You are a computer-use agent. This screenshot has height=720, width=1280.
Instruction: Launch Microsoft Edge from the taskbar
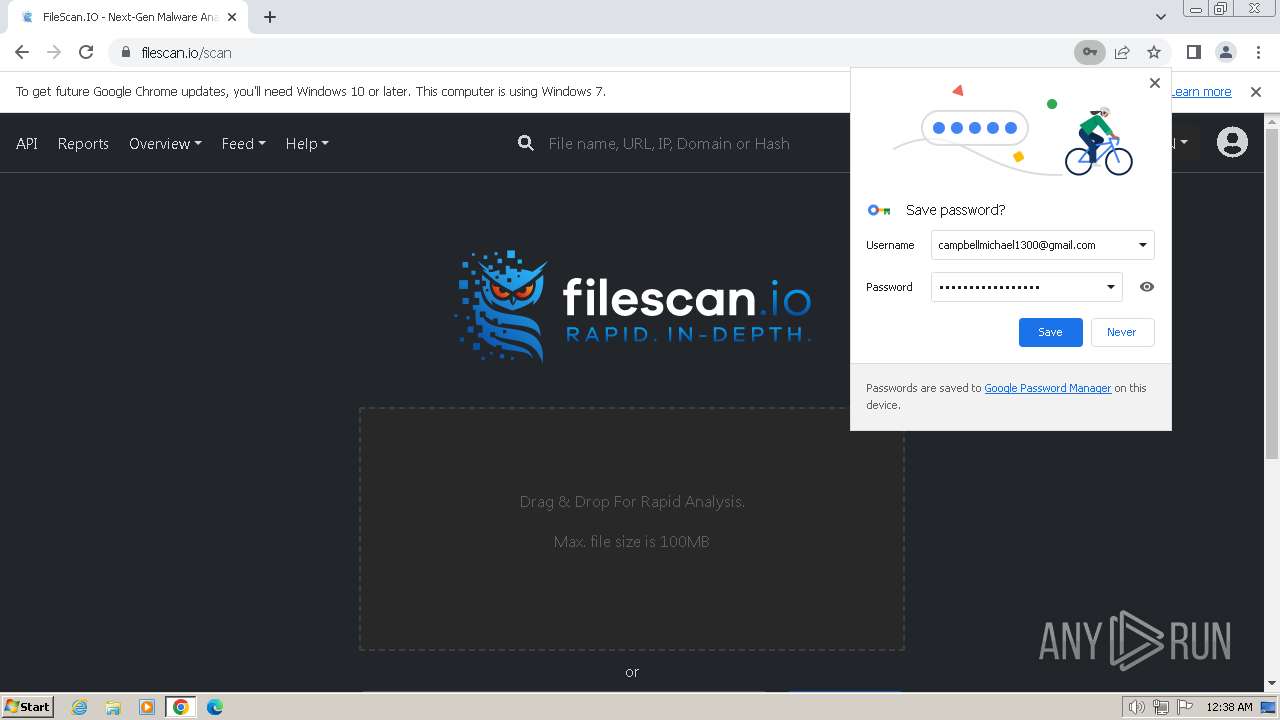[x=215, y=707]
